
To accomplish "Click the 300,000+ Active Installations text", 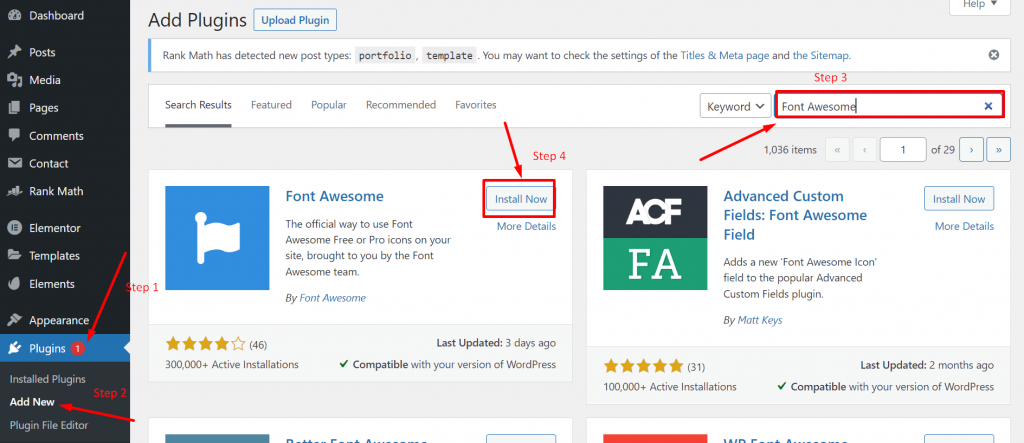I will 232,365.
